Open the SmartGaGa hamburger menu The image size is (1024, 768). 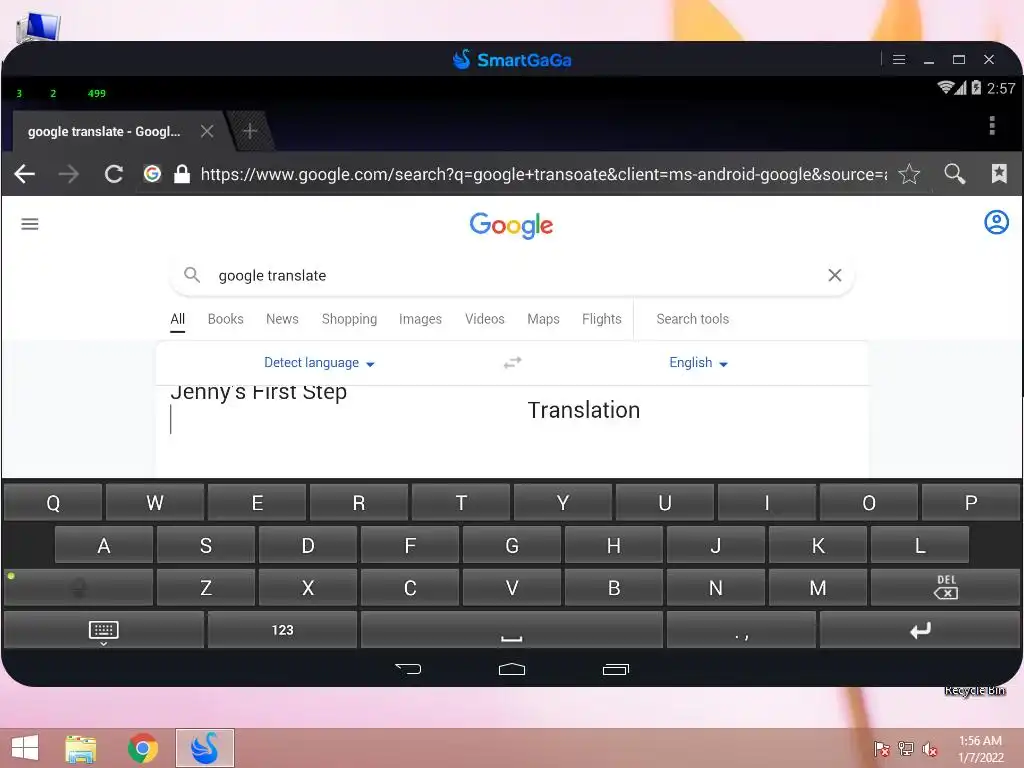(899, 59)
